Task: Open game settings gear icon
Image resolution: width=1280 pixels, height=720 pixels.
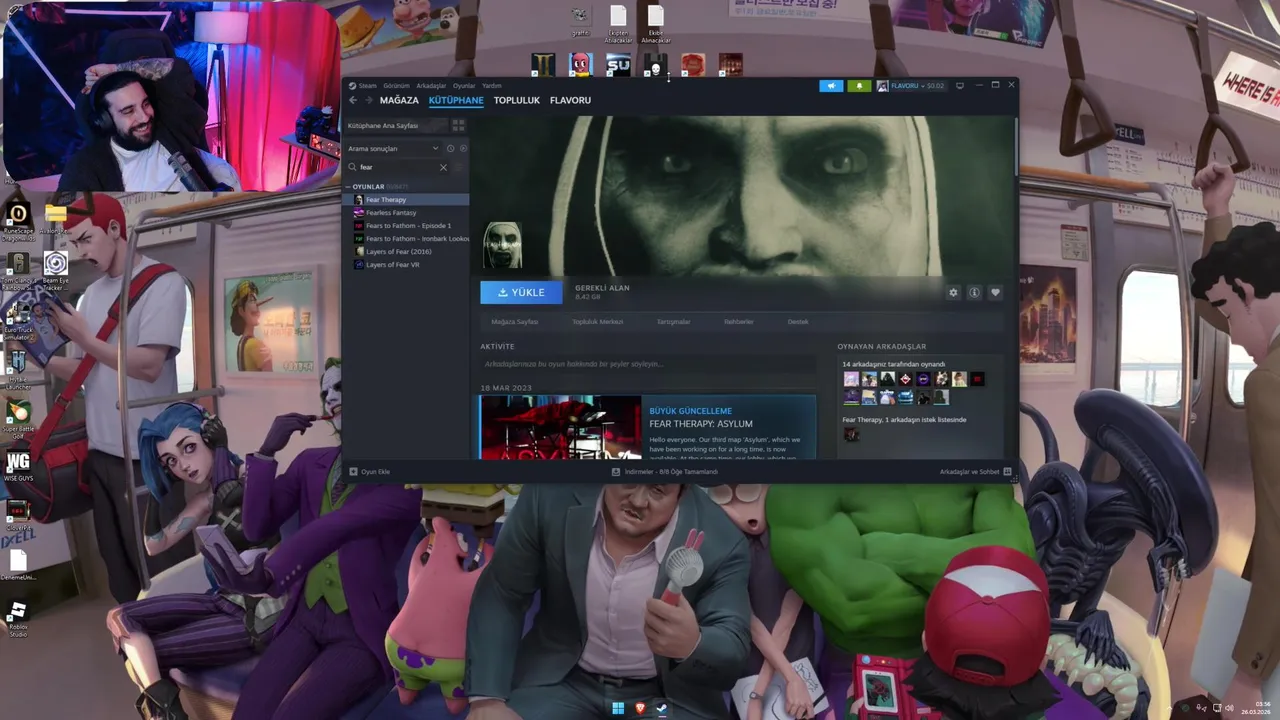Action: point(953,292)
